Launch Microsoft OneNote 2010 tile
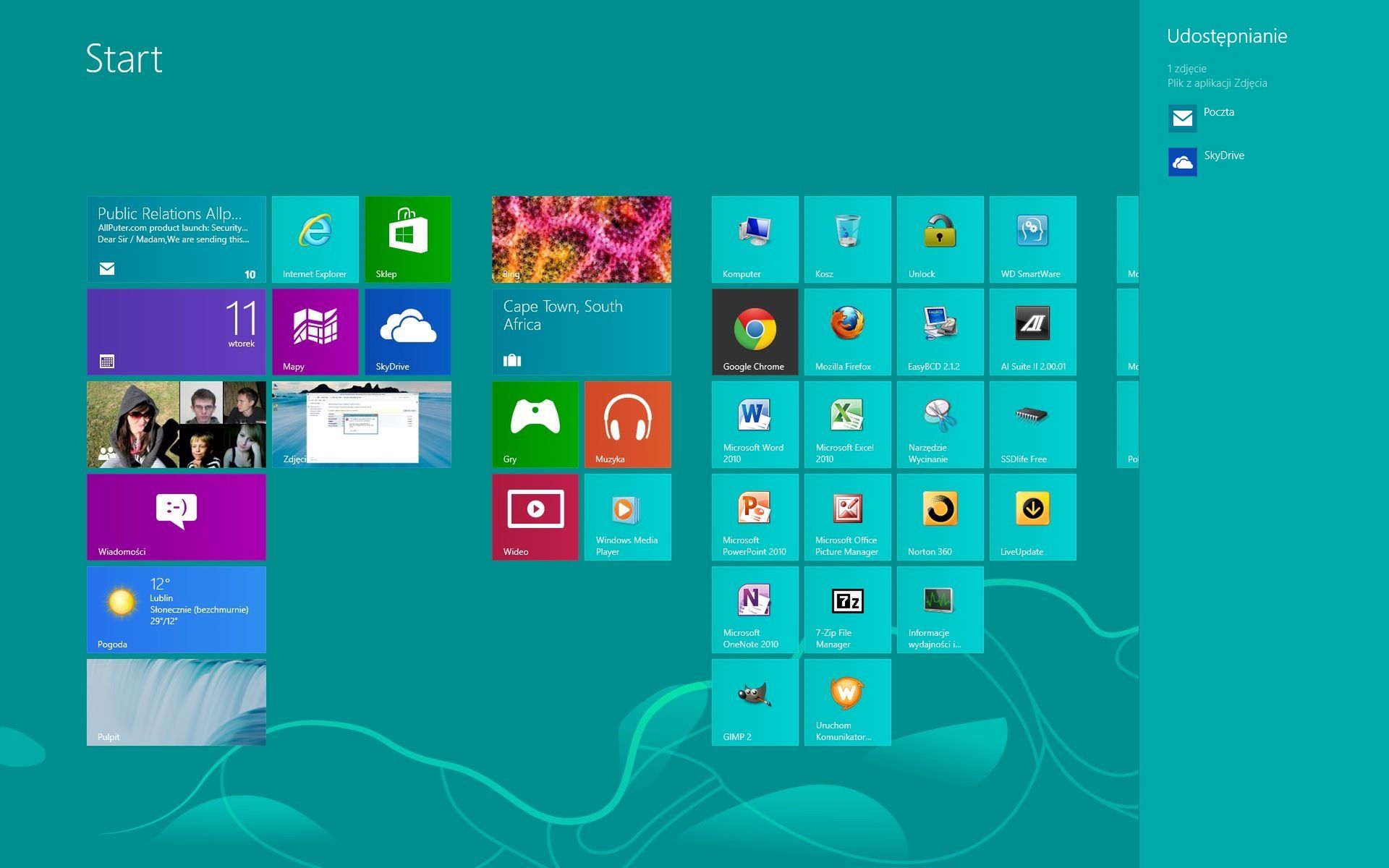 pos(755,610)
